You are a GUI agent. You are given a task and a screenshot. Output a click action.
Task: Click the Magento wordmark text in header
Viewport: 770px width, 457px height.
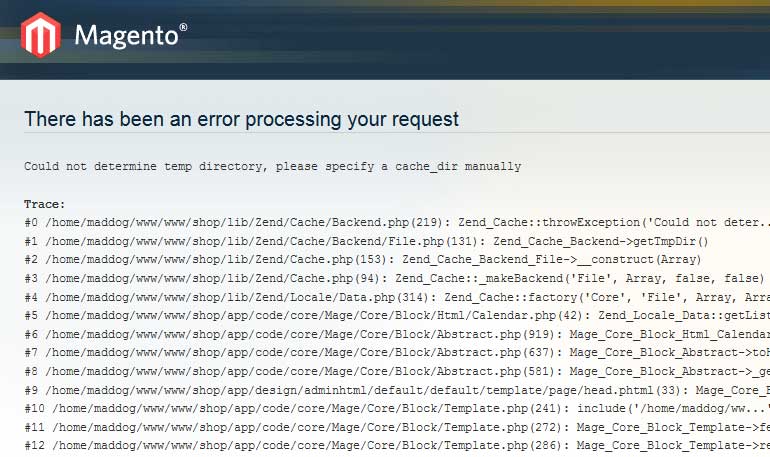pos(131,36)
